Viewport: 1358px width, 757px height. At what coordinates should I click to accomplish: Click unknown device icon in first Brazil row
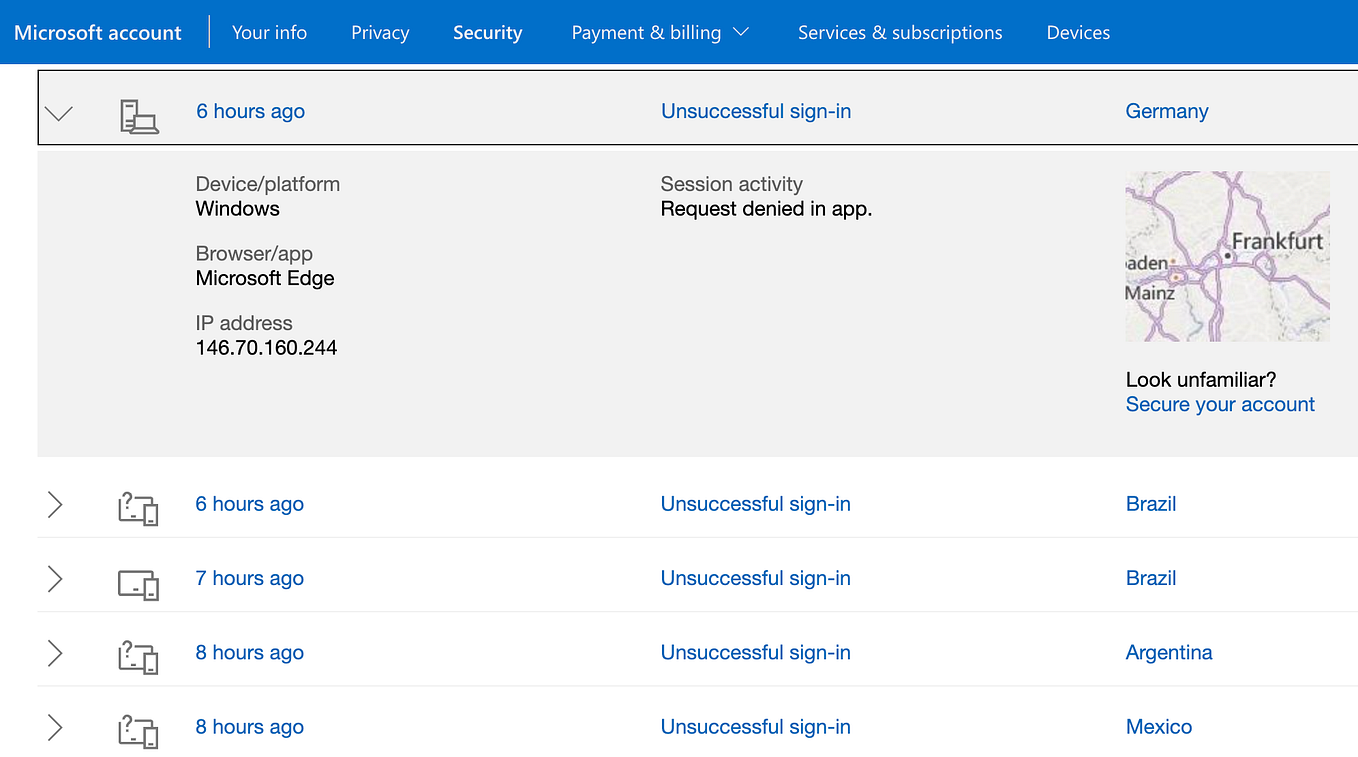138,508
